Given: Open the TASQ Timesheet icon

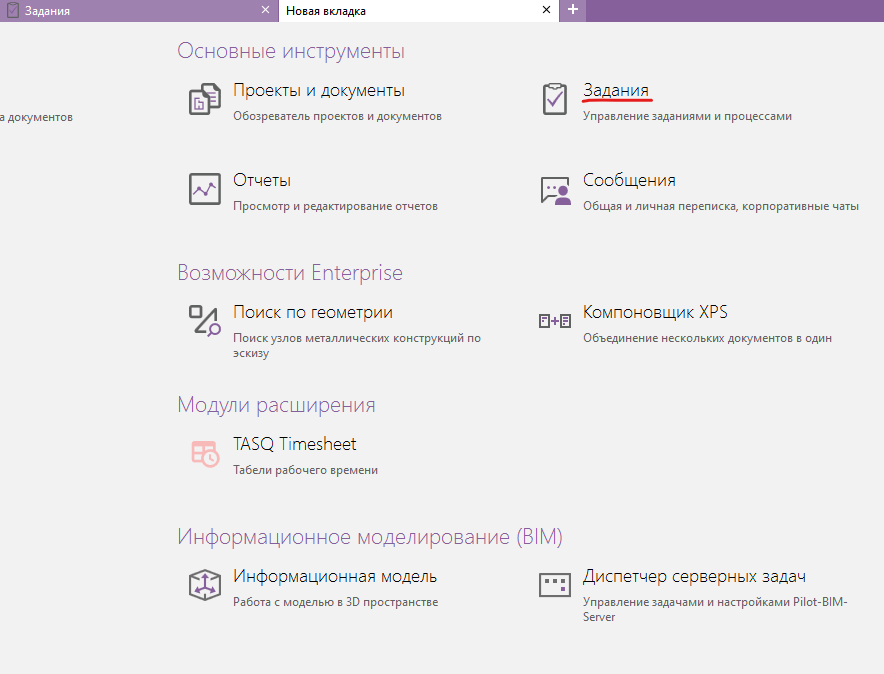Looking at the screenshot, I should (x=204, y=453).
